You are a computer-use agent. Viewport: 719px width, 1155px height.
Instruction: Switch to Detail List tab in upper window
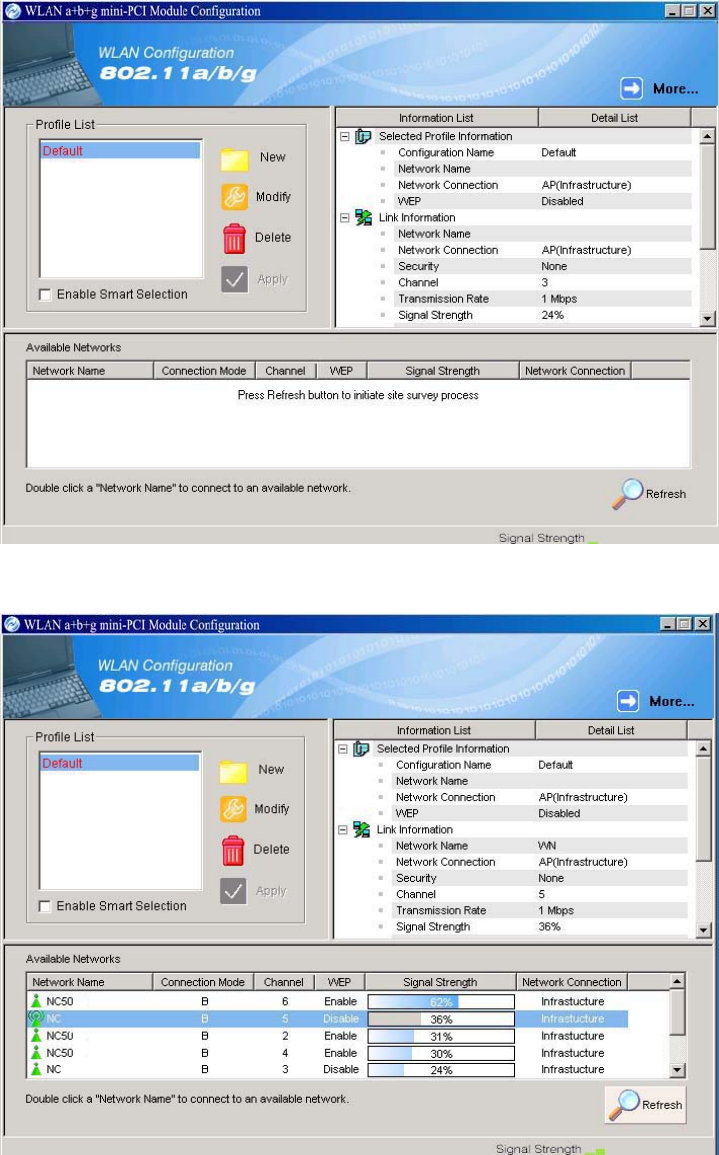tap(614, 118)
